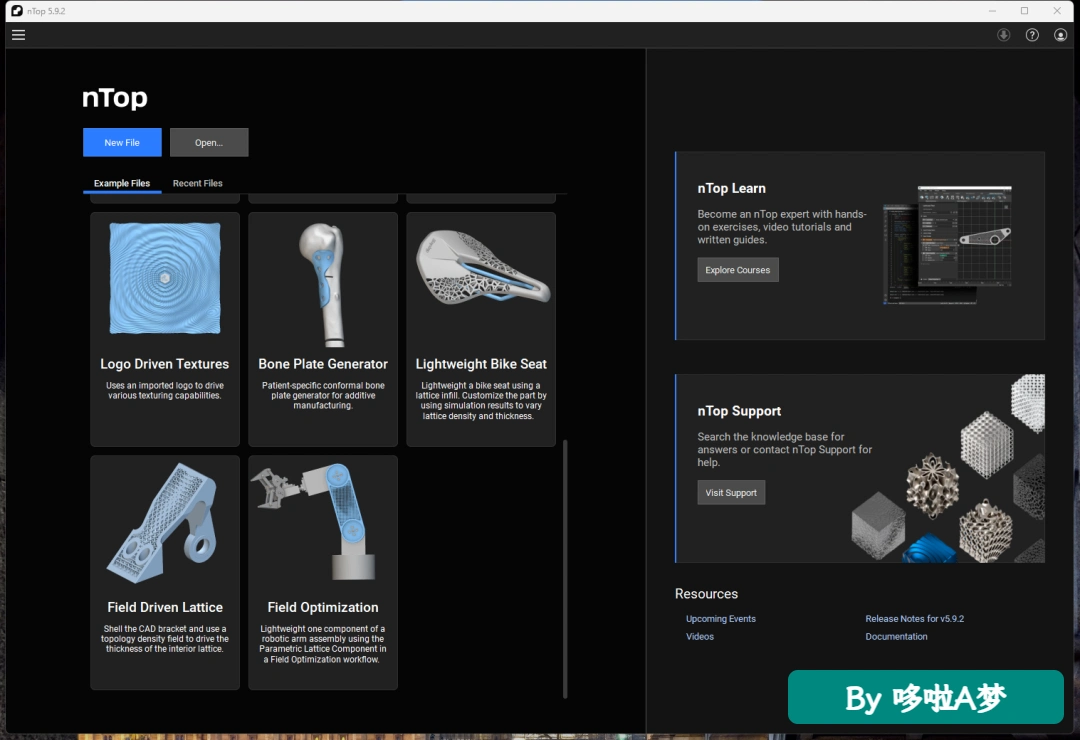Viewport: 1080px width, 740px height.
Task: Click the Visit Support button
Action: pyautogui.click(x=731, y=493)
